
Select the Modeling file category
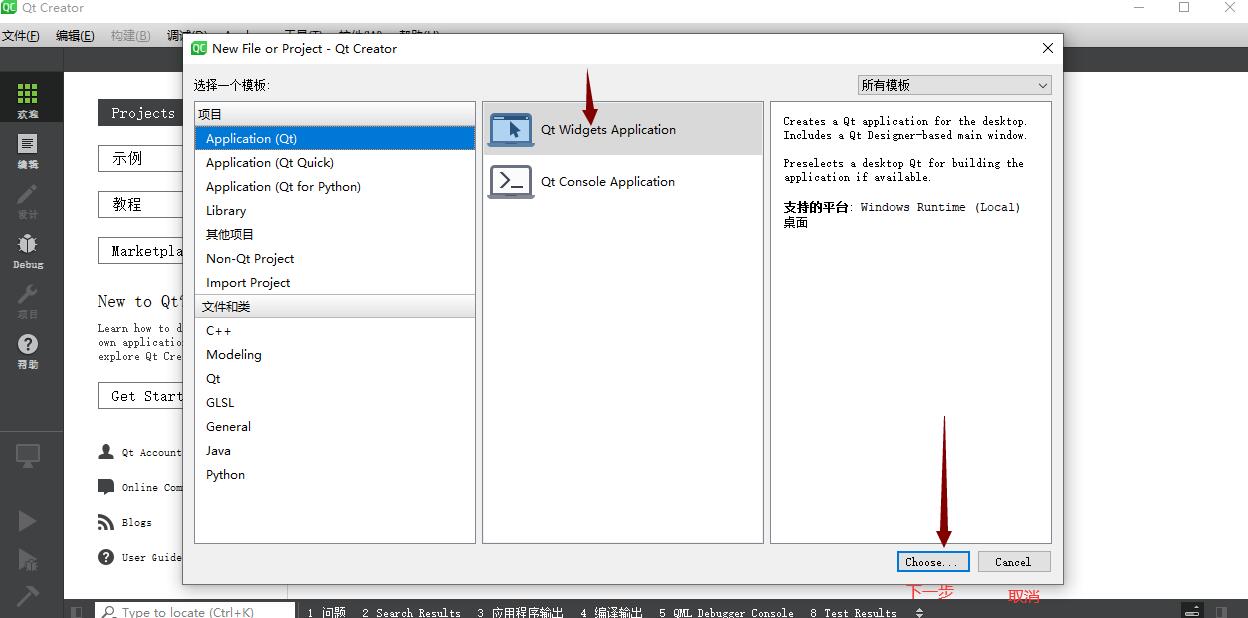(335, 354)
